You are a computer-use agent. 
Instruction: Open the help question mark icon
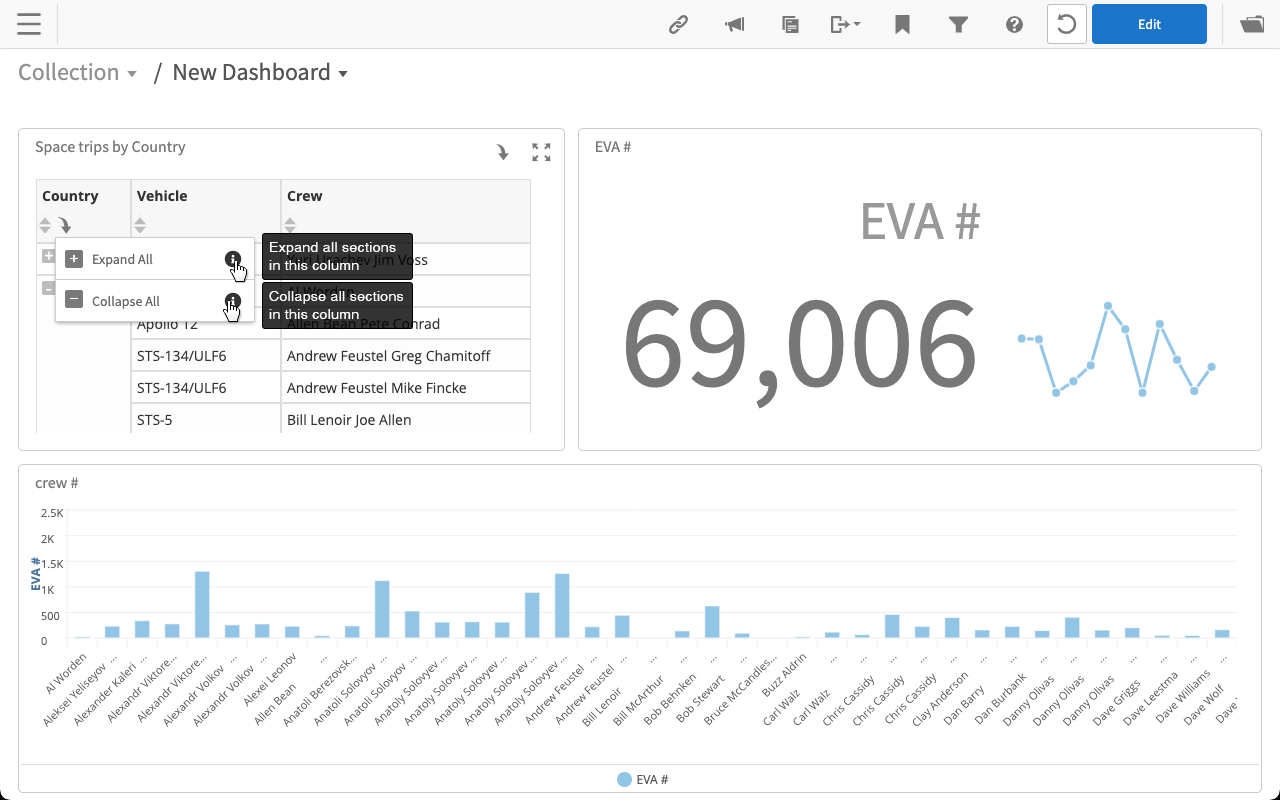pyautogui.click(x=1014, y=25)
